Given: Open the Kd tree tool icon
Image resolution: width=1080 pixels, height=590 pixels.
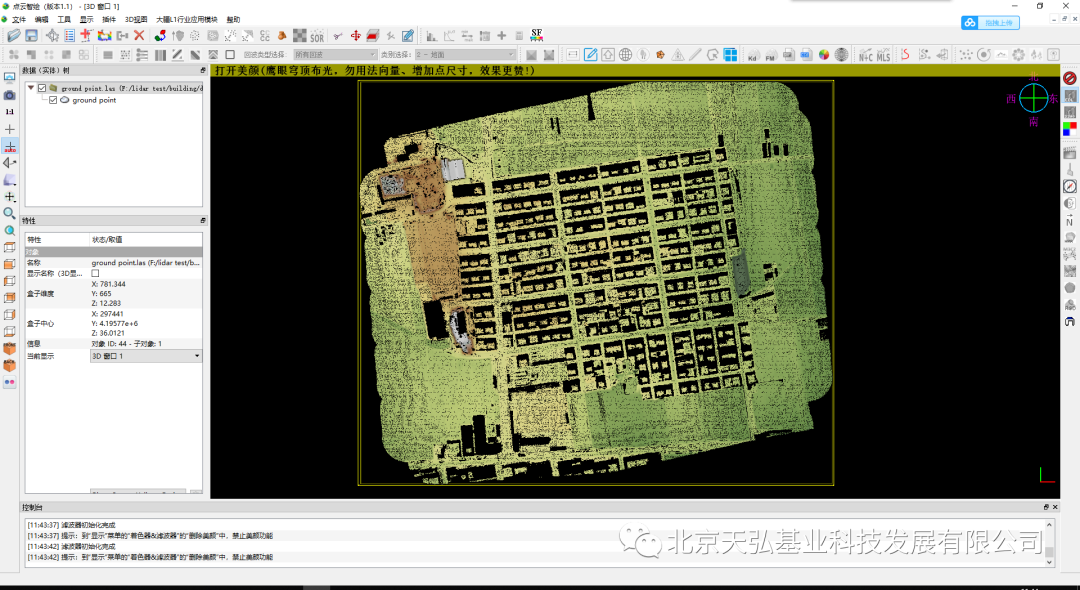Looking at the screenshot, I should click(x=753, y=54).
